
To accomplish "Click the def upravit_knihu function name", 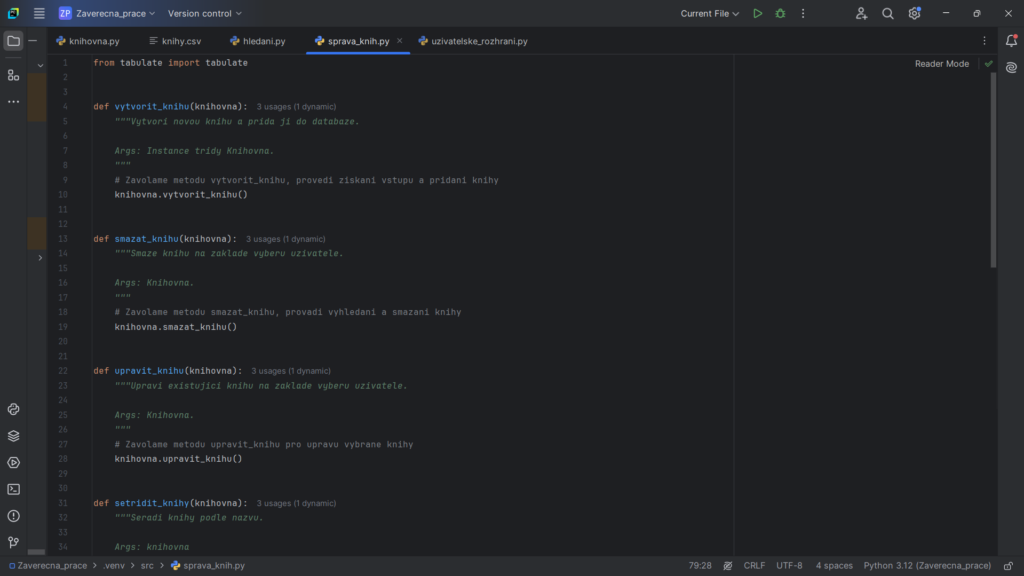I will (x=149, y=371).
